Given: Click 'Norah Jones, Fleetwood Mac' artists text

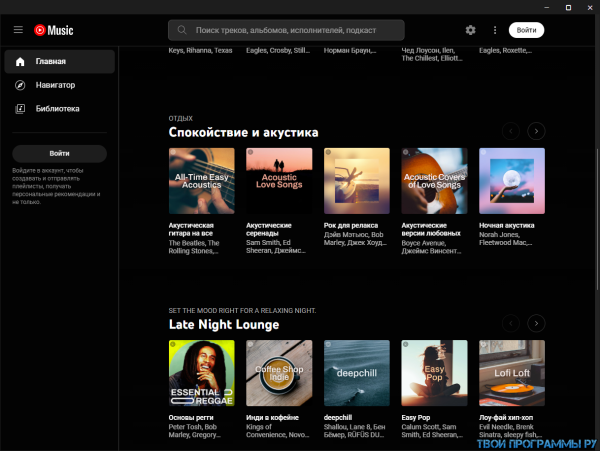Looking at the screenshot, I should pos(505,239).
